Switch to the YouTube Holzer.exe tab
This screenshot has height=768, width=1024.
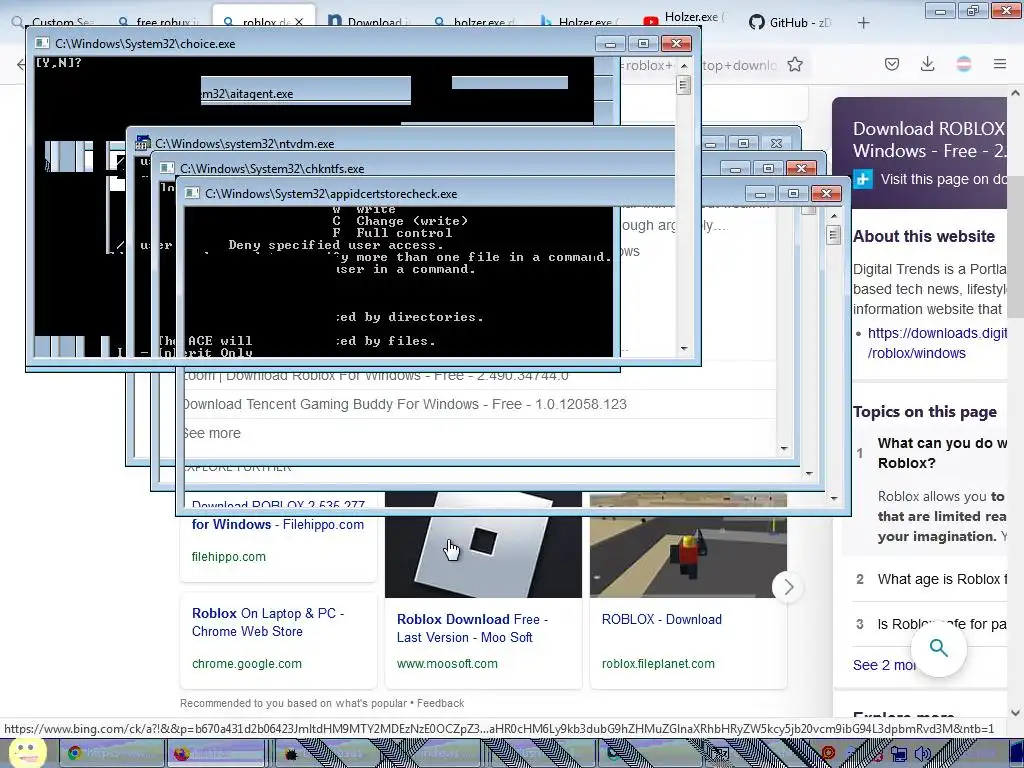[684, 20]
